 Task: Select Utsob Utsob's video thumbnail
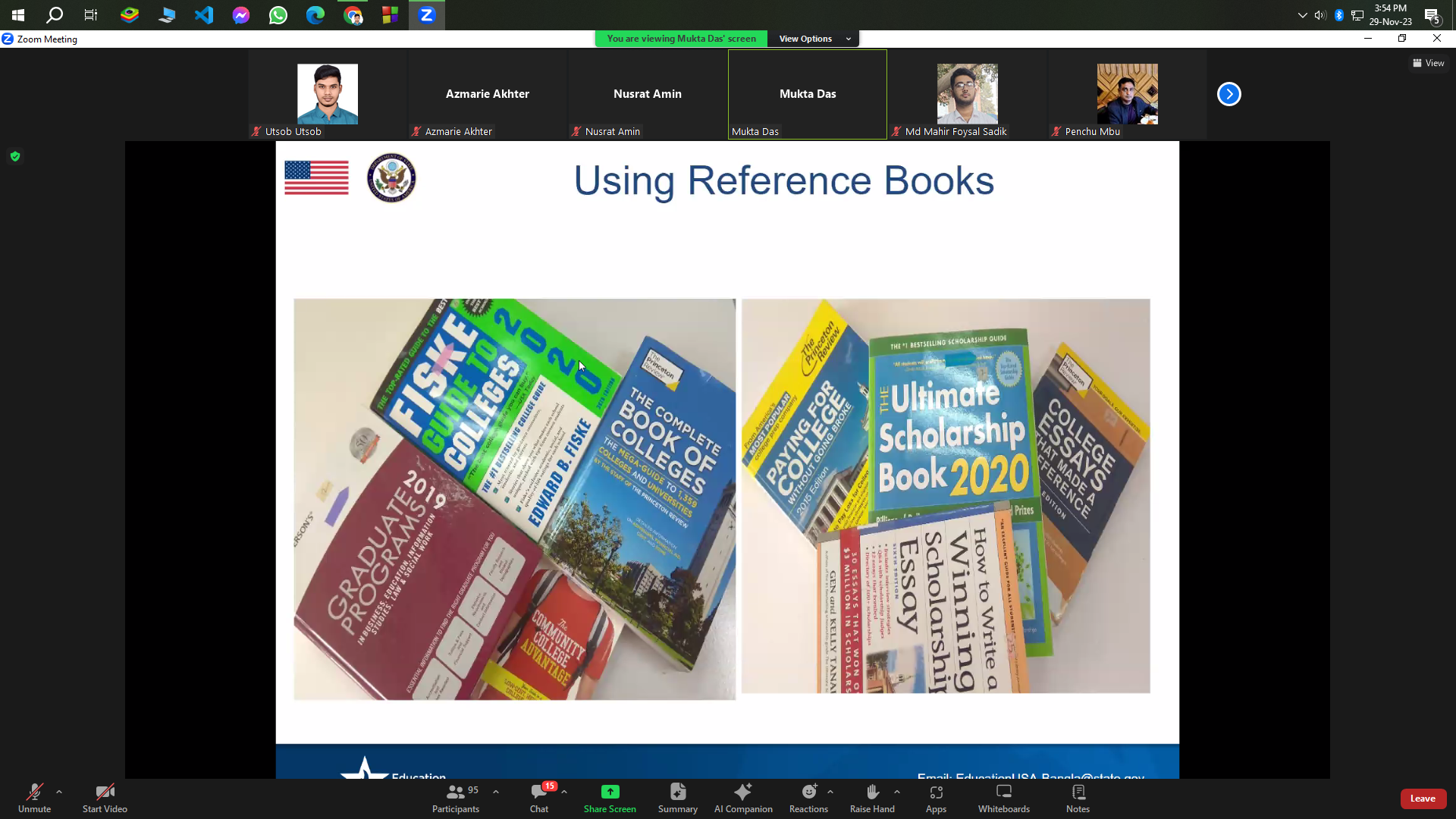[x=327, y=94]
